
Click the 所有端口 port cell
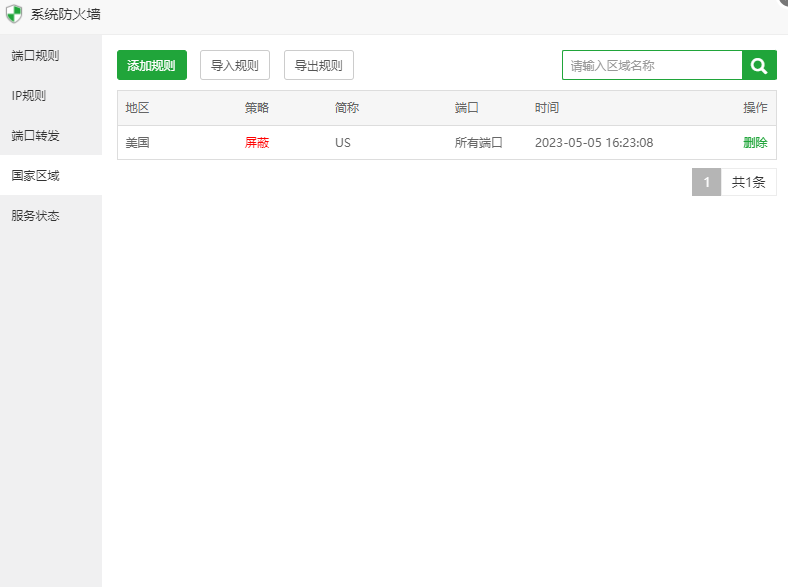pyautogui.click(x=478, y=143)
